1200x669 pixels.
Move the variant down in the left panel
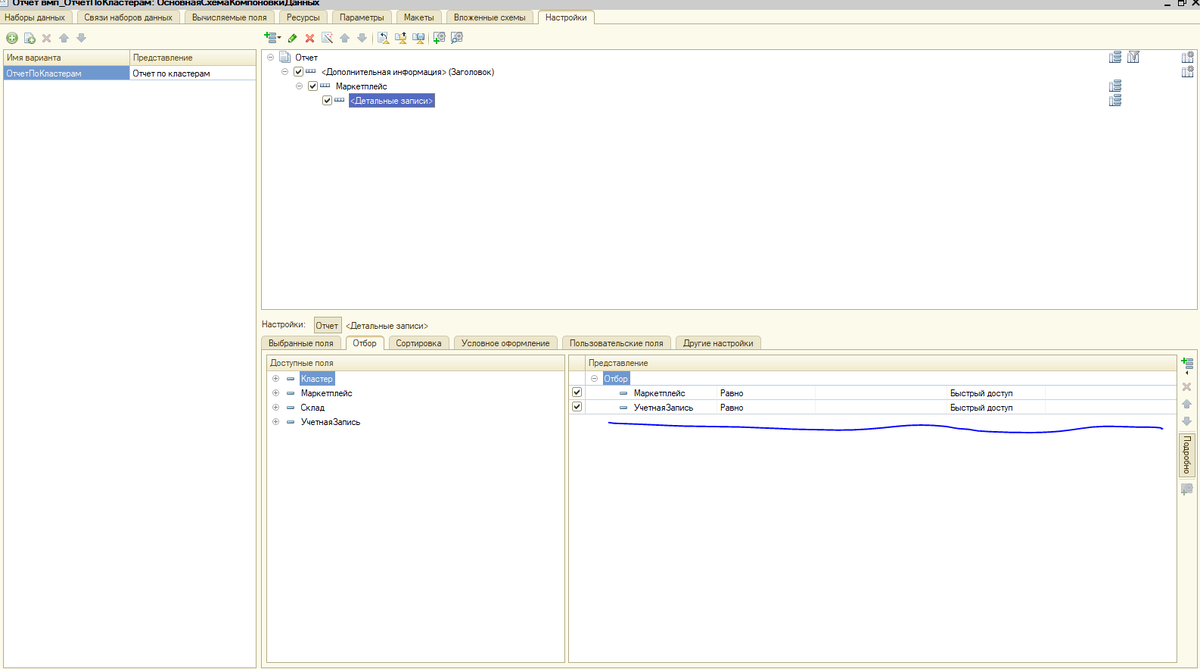[x=82, y=38]
